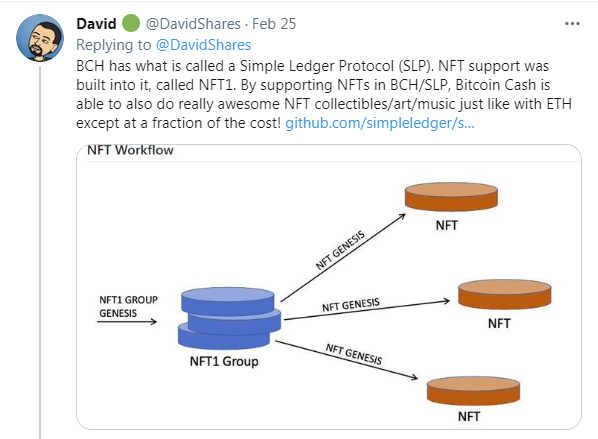
Task: Open the tweet's three-dot more options menu
Action: pos(572,24)
